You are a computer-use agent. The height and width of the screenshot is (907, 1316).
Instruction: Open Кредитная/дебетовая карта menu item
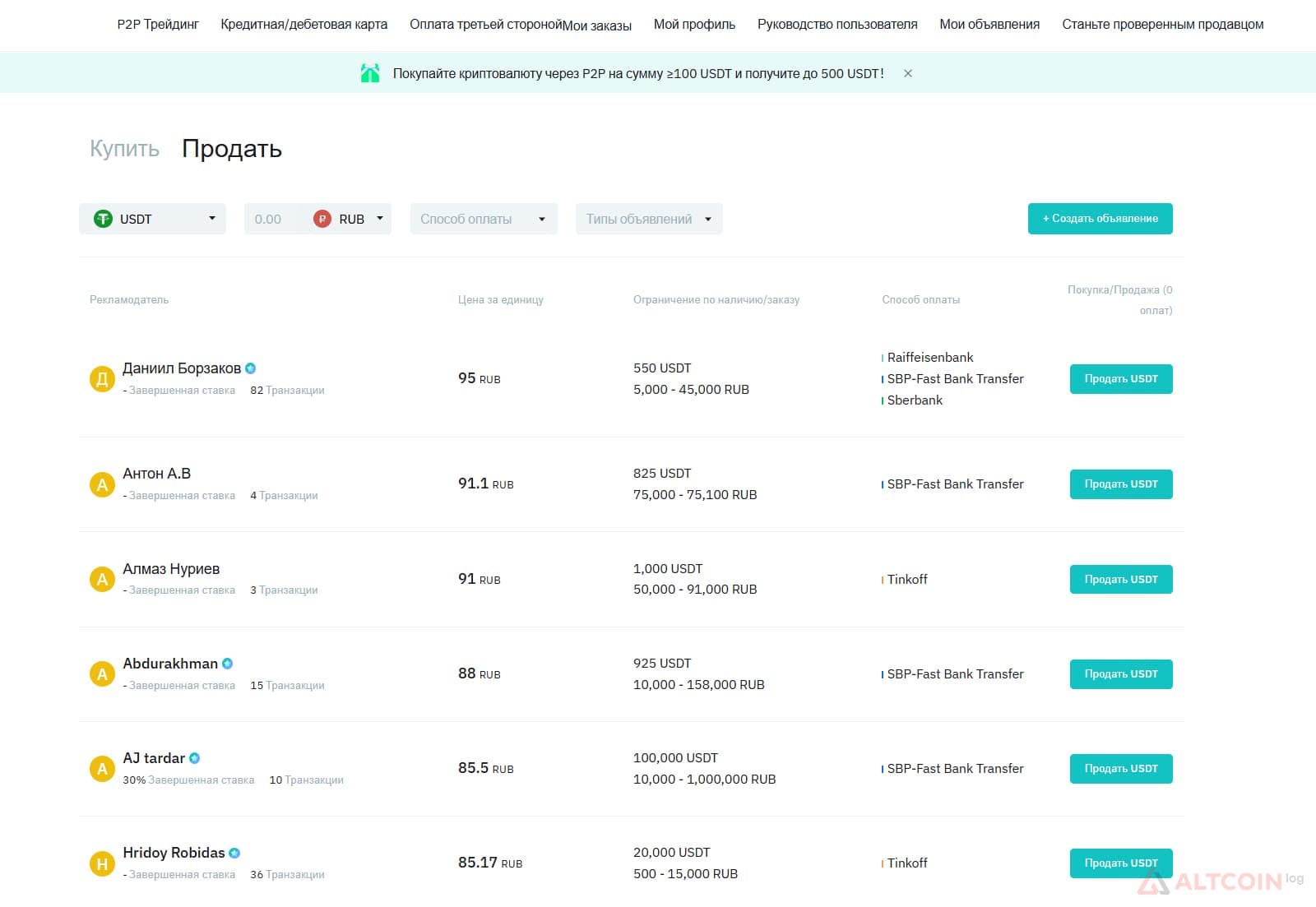pos(304,25)
